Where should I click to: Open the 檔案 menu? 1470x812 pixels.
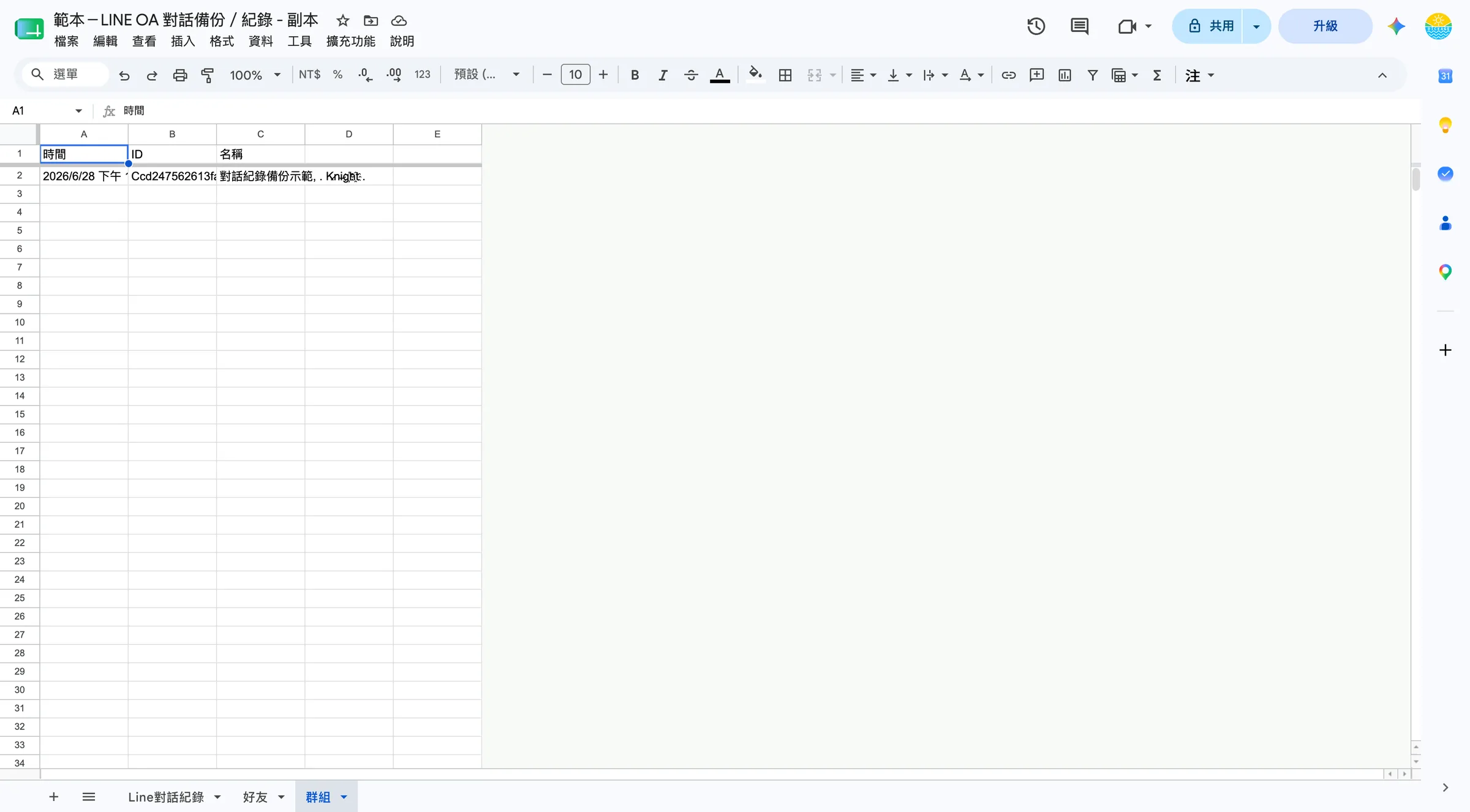(x=66, y=41)
